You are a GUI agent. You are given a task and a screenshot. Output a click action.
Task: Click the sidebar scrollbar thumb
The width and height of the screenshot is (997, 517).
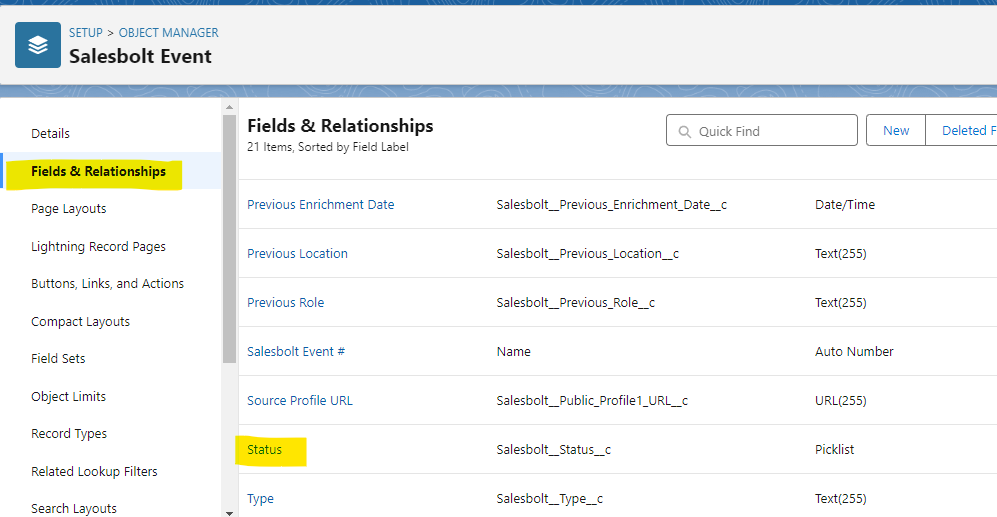tap(230, 239)
